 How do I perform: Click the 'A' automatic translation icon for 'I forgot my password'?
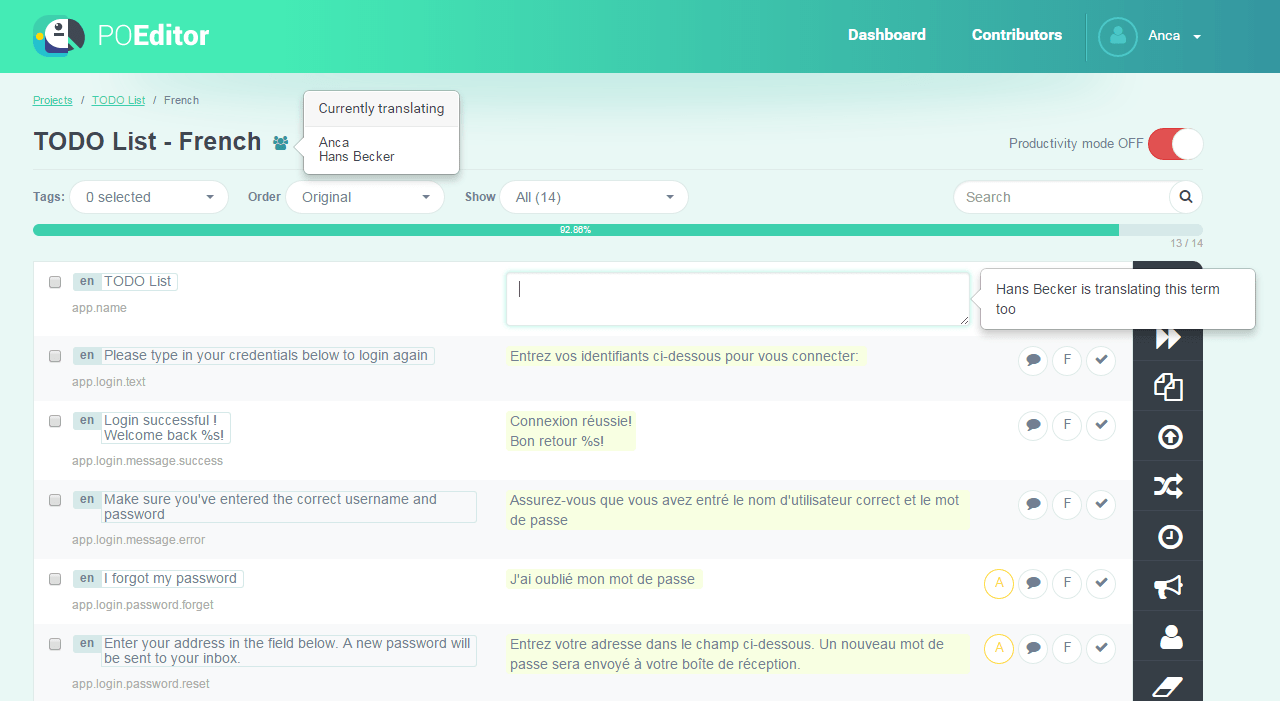point(999,583)
